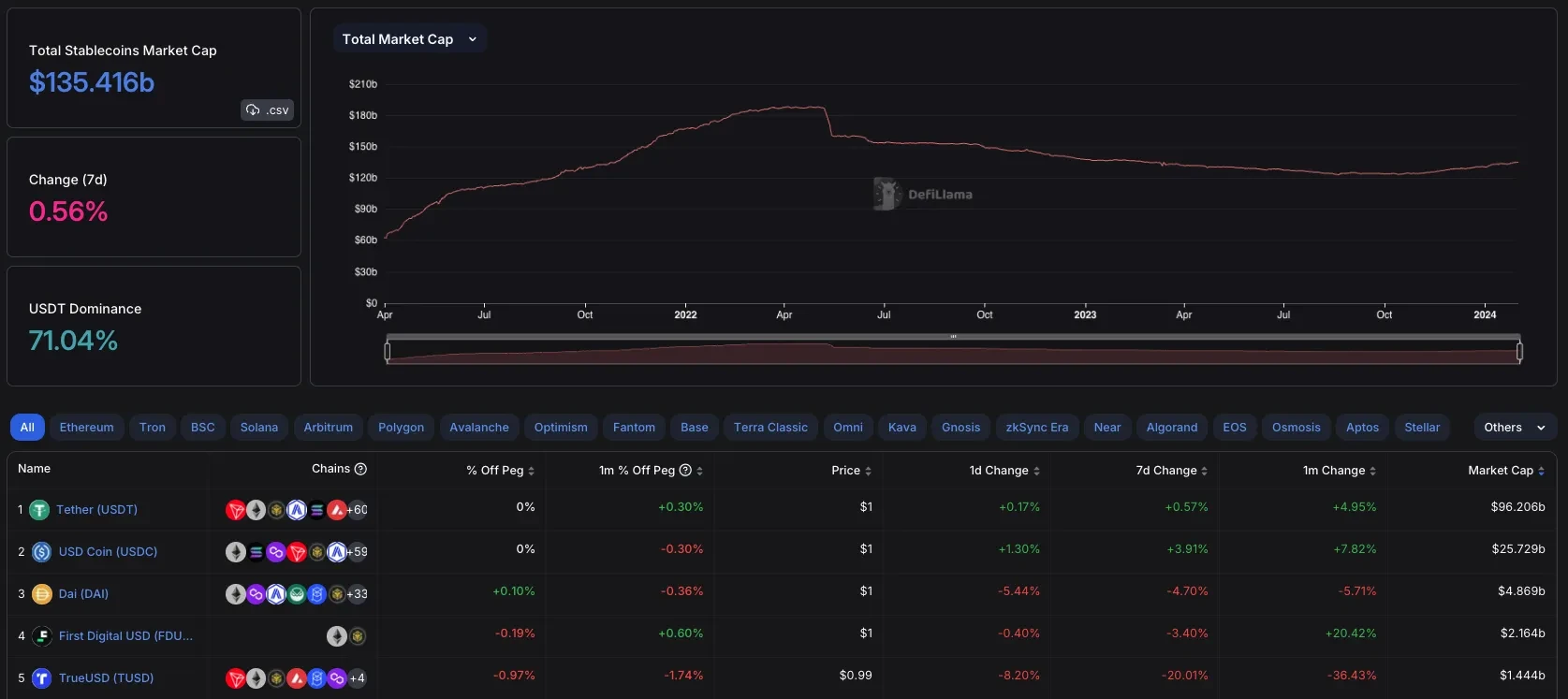Click the TrueUSD logo icon
This screenshot has width=1568, height=699.
(x=42, y=678)
